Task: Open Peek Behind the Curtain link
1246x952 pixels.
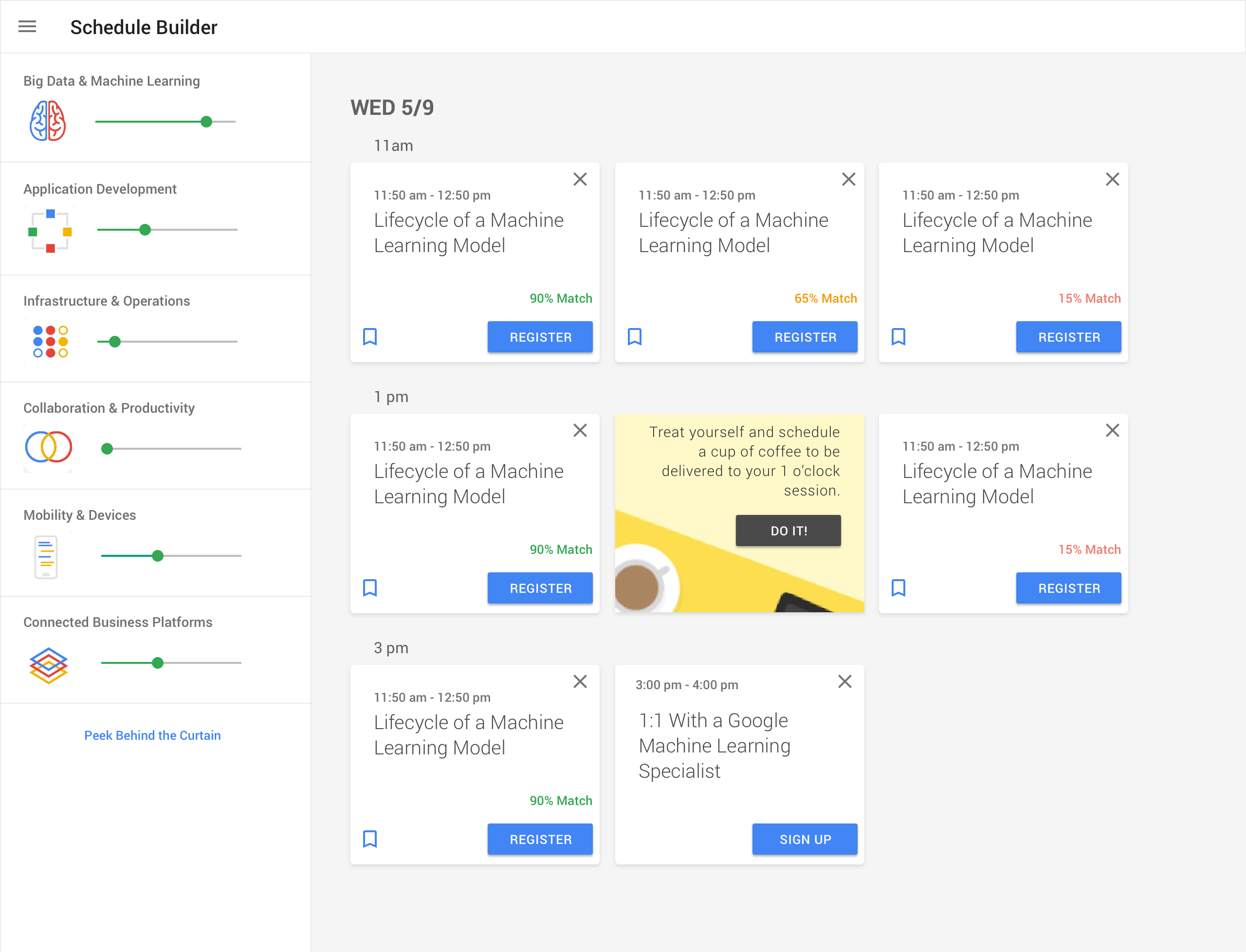Action: 152,735
